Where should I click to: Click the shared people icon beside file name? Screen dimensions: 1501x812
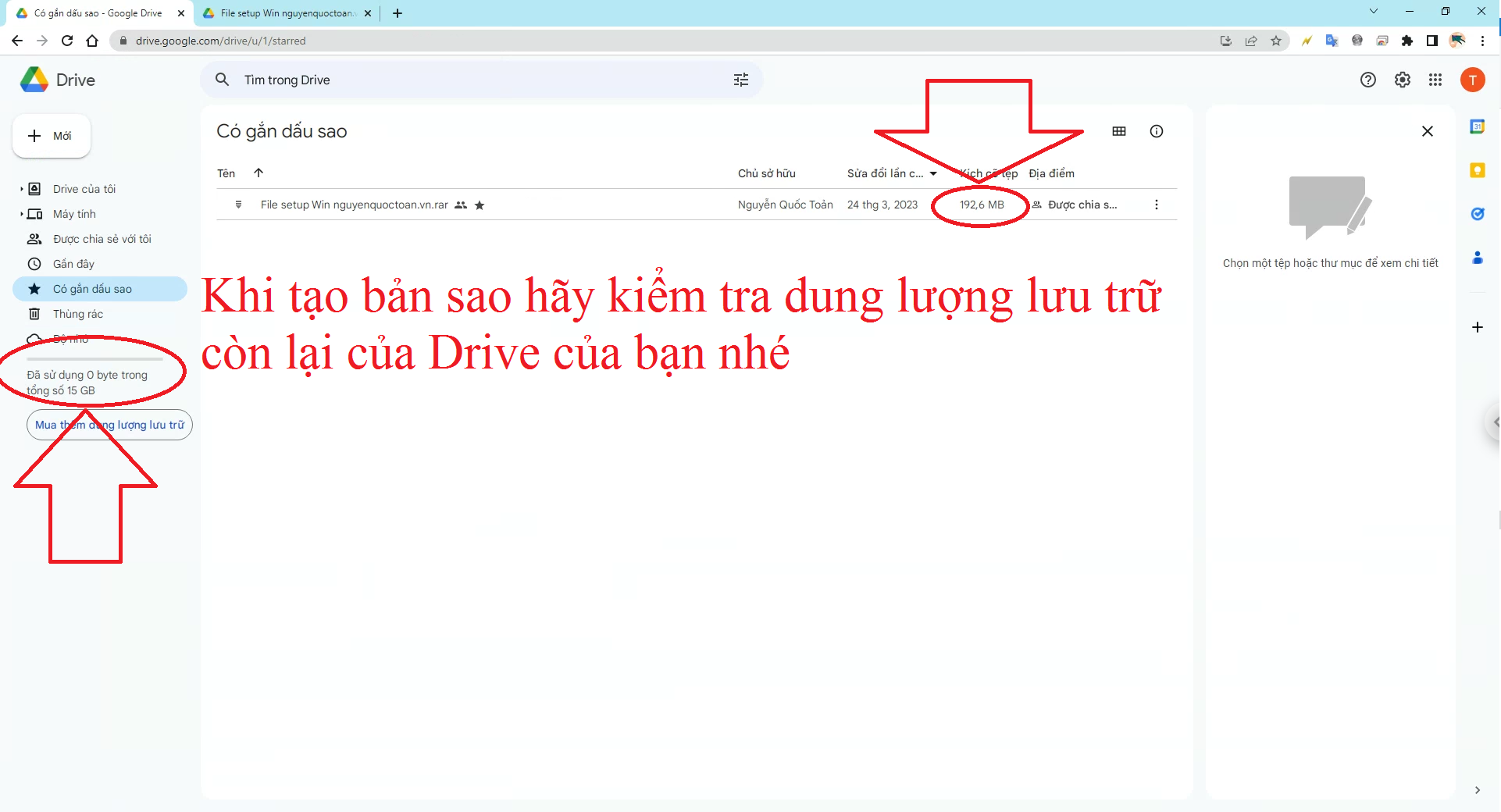(461, 205)
